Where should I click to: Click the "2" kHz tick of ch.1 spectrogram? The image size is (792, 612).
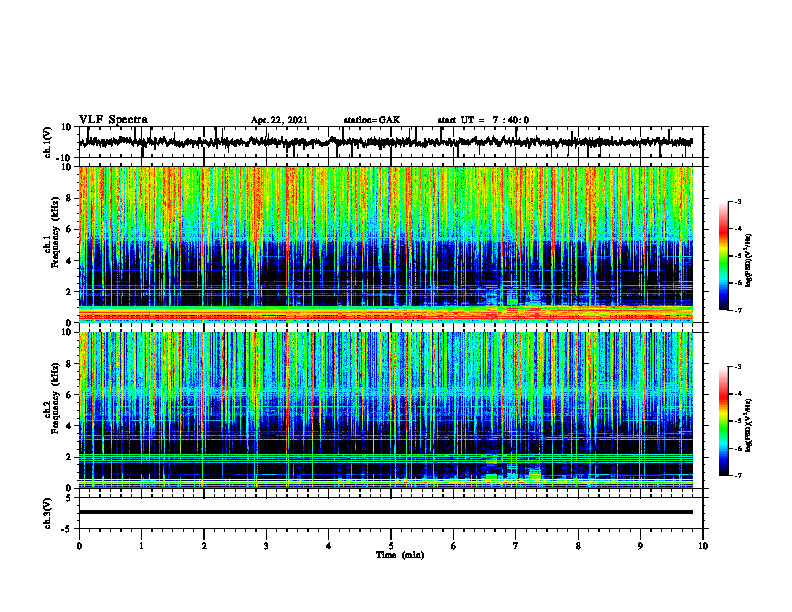[70, 292]
